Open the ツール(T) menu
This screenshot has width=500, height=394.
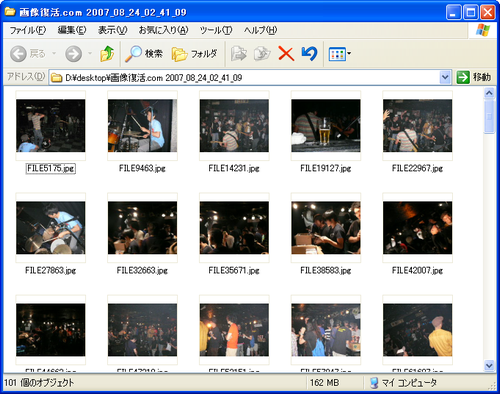coord(216,30)
